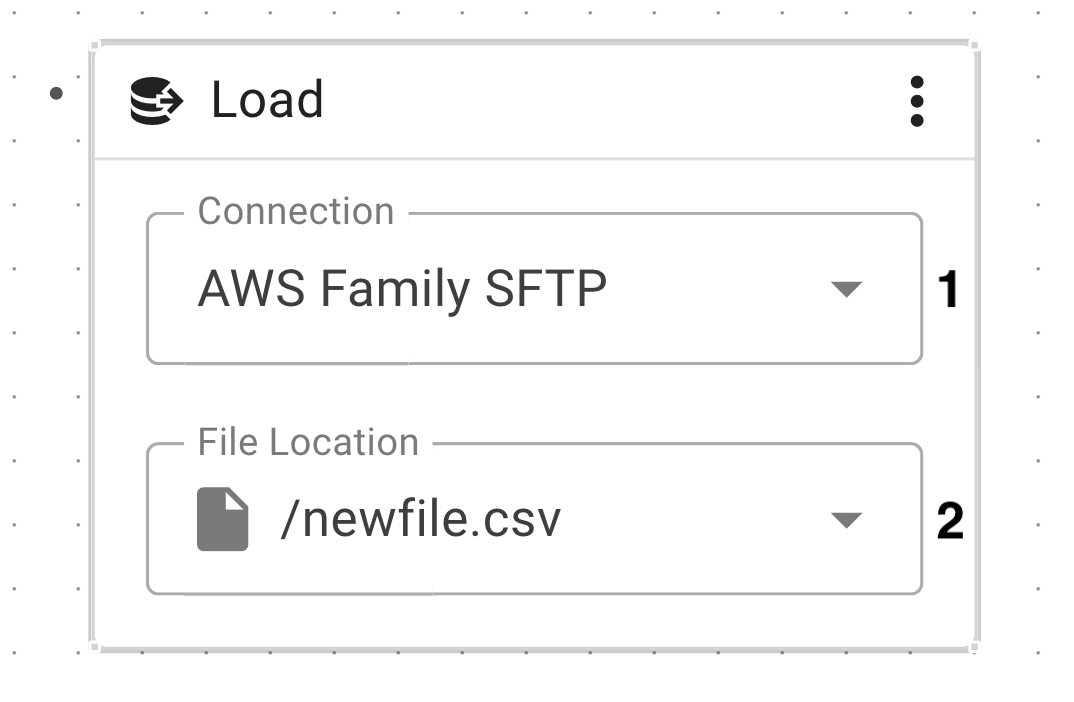This screenshot has width=1074, height=702.
Task: Click the top-left corner handle of the node
Action: [94, 45]
